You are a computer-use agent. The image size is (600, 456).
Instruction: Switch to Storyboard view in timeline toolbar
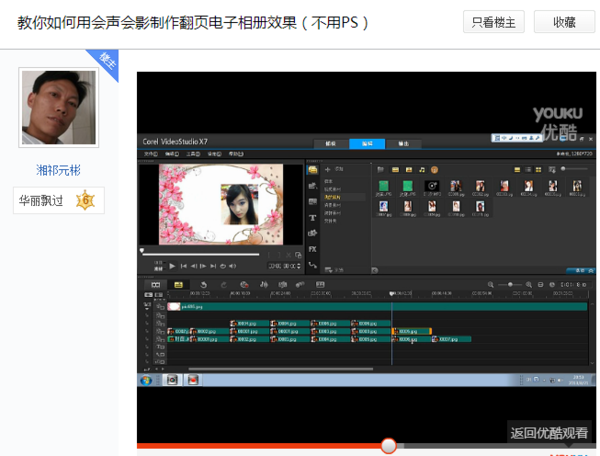(155, 285)
